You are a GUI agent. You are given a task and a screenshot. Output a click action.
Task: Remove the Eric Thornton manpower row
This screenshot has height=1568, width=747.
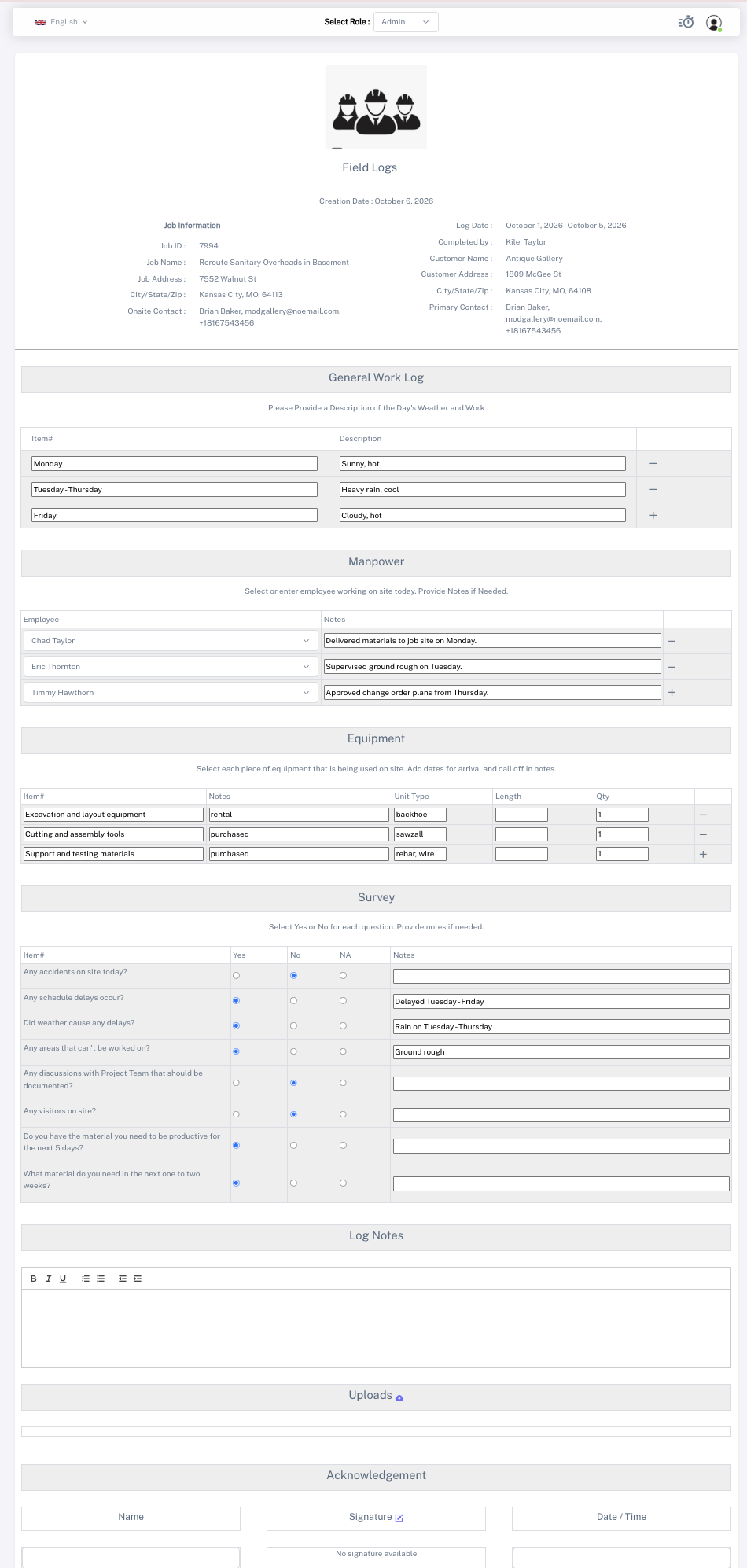click(672, 667)
